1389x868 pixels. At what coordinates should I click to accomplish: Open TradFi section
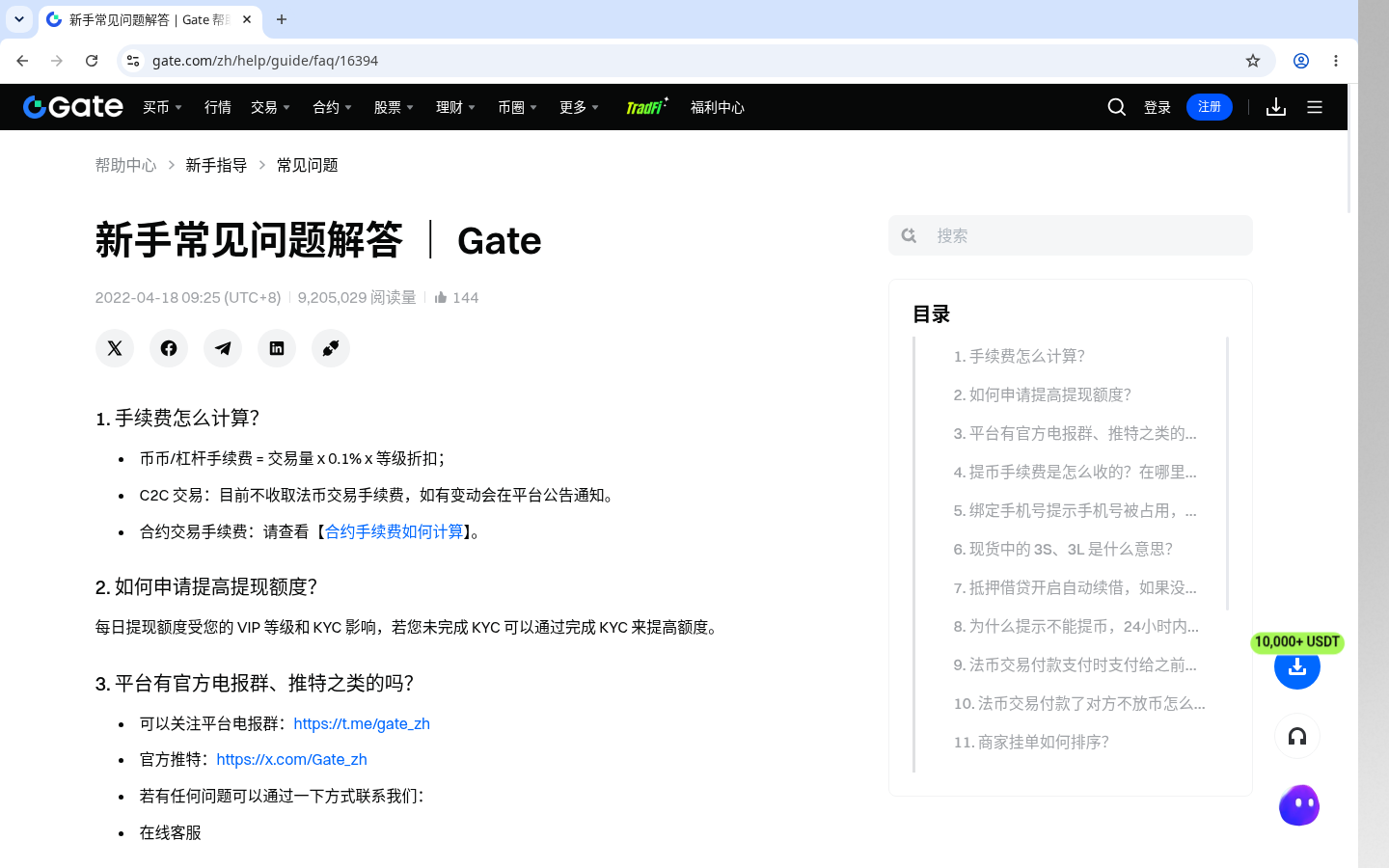(x=646, y=106)
